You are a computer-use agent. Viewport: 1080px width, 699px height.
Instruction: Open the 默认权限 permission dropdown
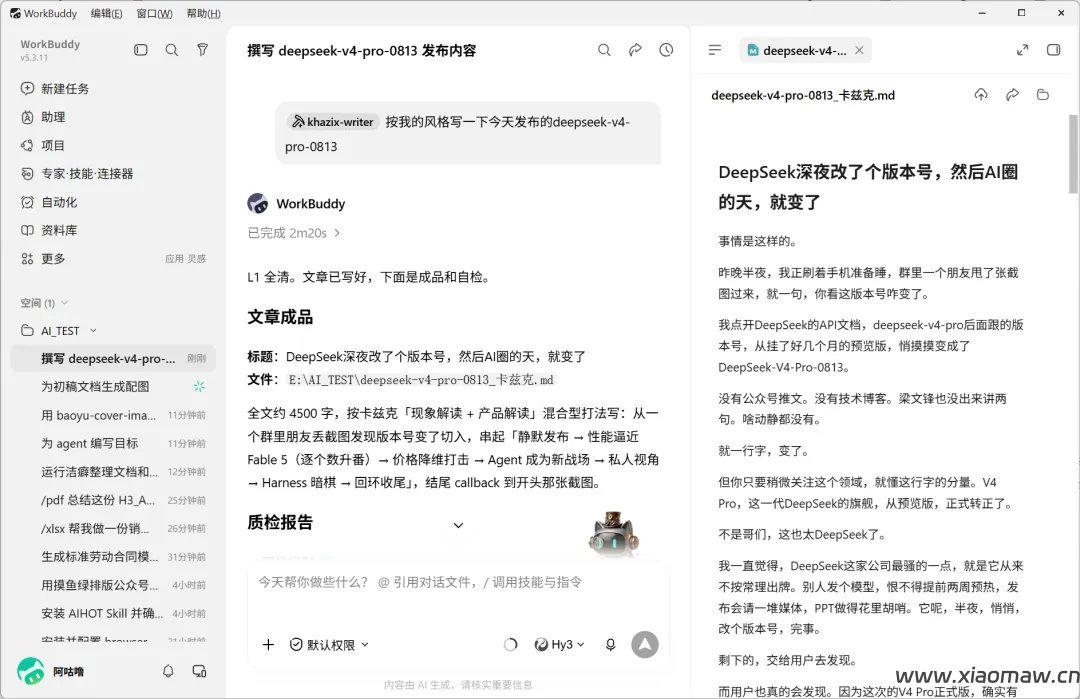329,645
